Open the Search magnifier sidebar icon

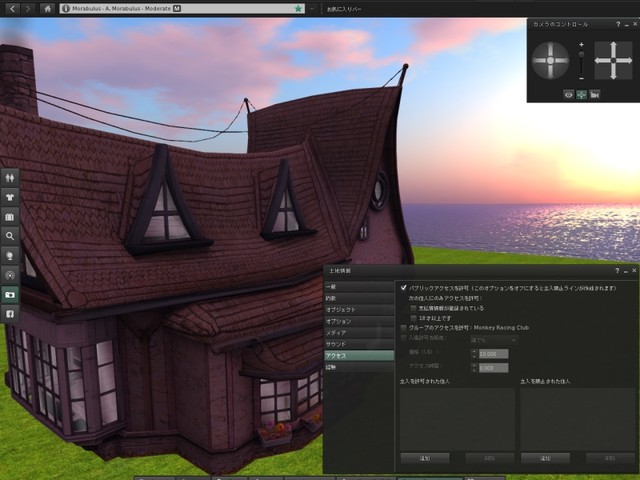[x=10, y=236]
